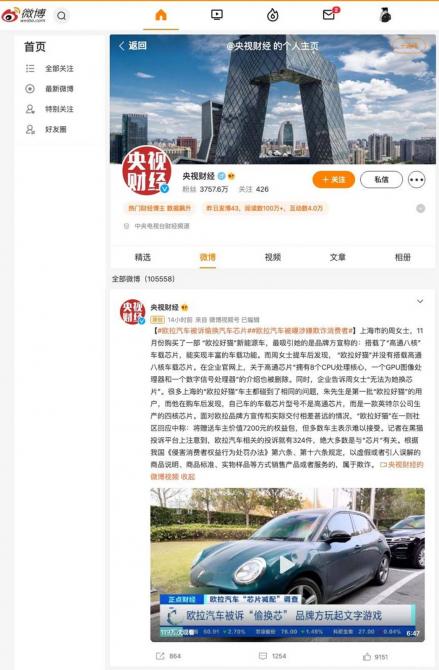Click the comment icon showing 1254
Screen dimensions: 439x670
263,656
